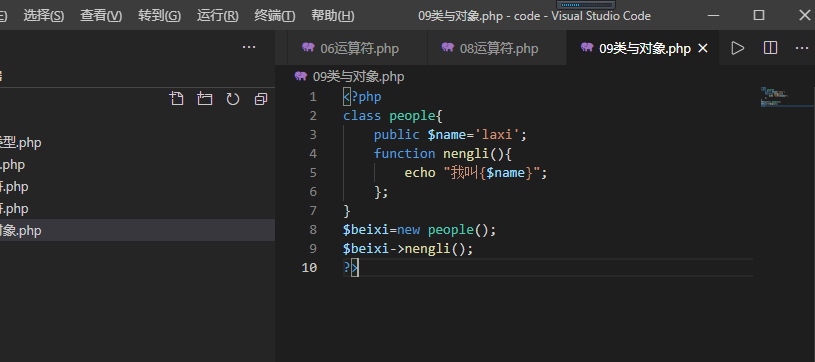Image resolution: width=815 pixels, height=362 pixels.
Task: Open the 帮助(H) menu
Action: click(x=333, y=16)
